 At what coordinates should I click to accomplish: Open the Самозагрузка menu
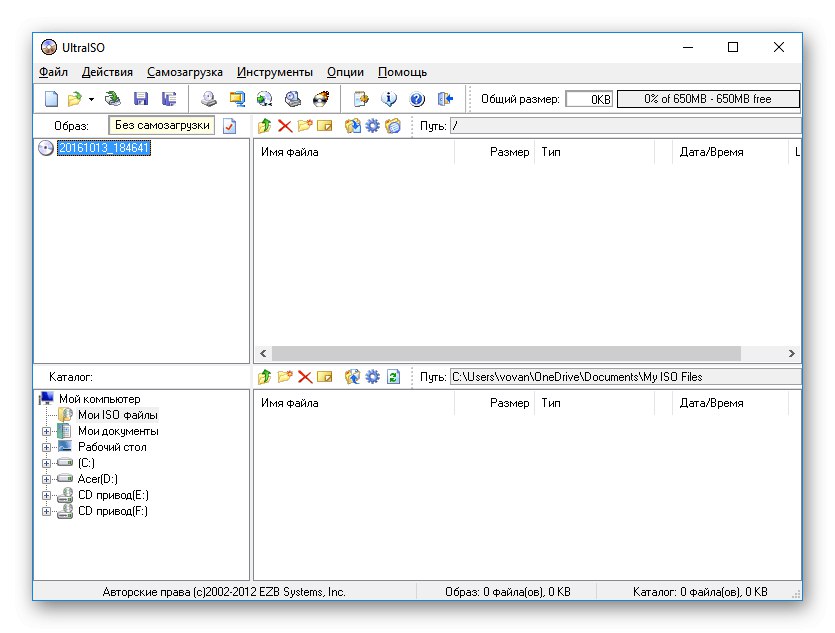pos(185,72)
